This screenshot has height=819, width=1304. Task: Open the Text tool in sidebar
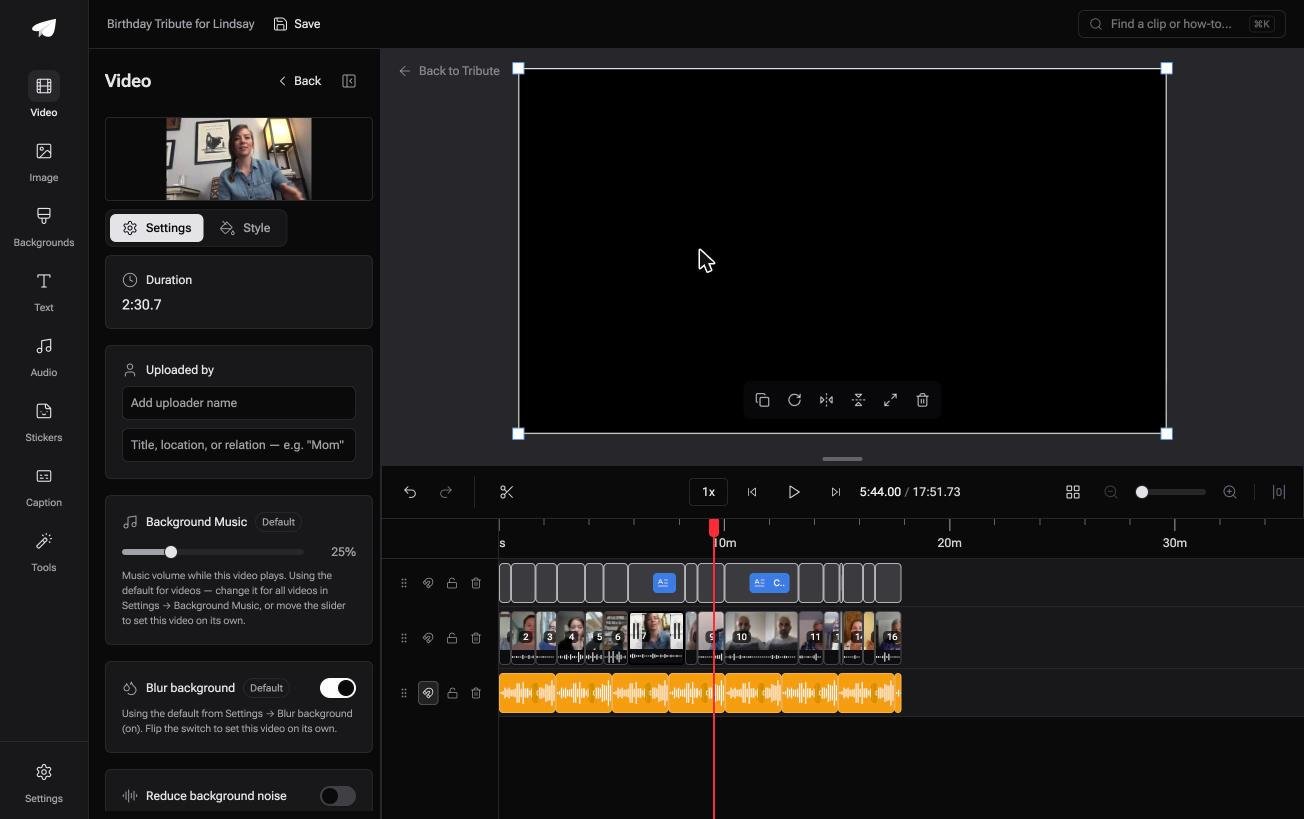click(44, 292)
